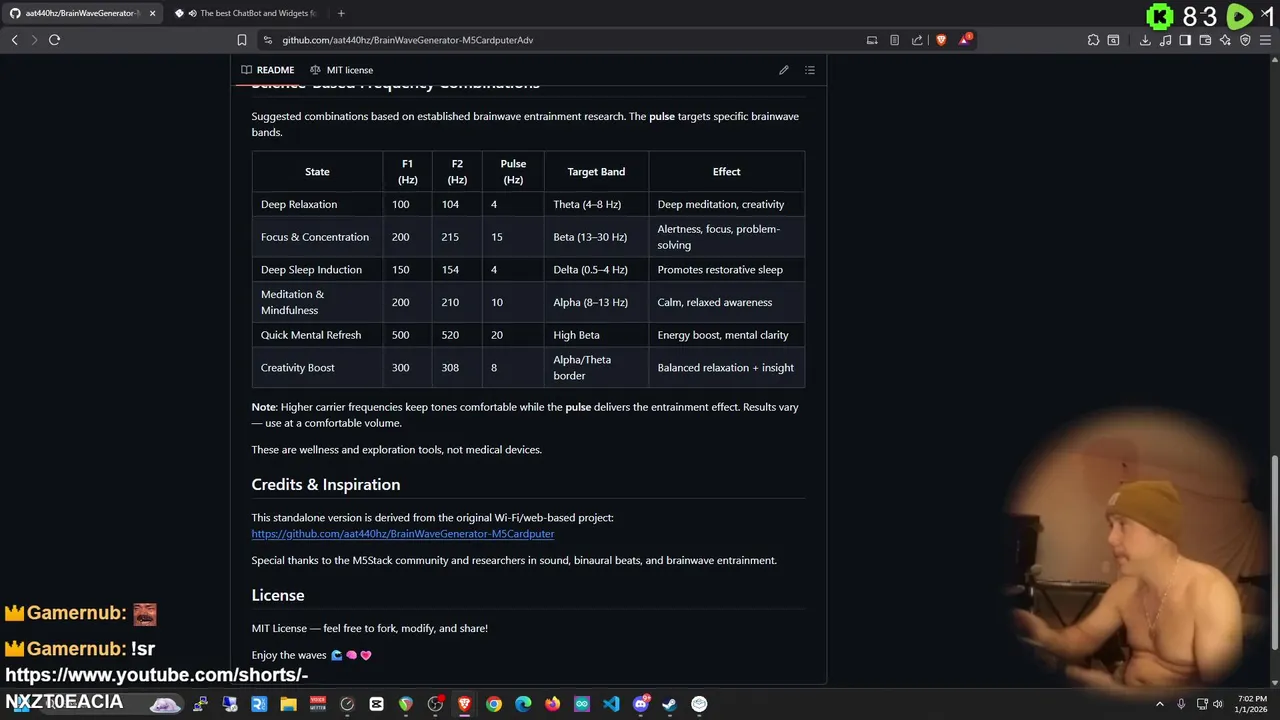Click the 'Focus & Concentration' state cell

pos(317,237)
